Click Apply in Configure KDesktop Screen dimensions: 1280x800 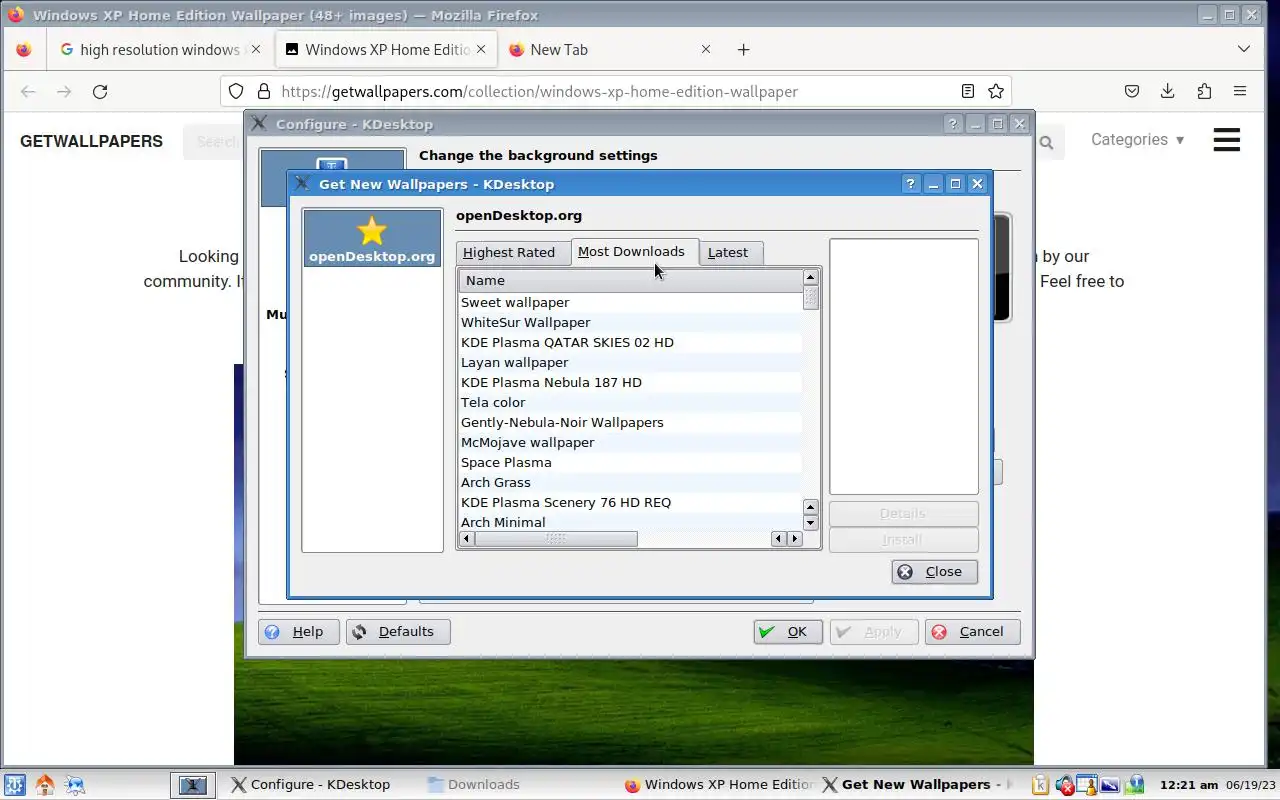point(874,632)
